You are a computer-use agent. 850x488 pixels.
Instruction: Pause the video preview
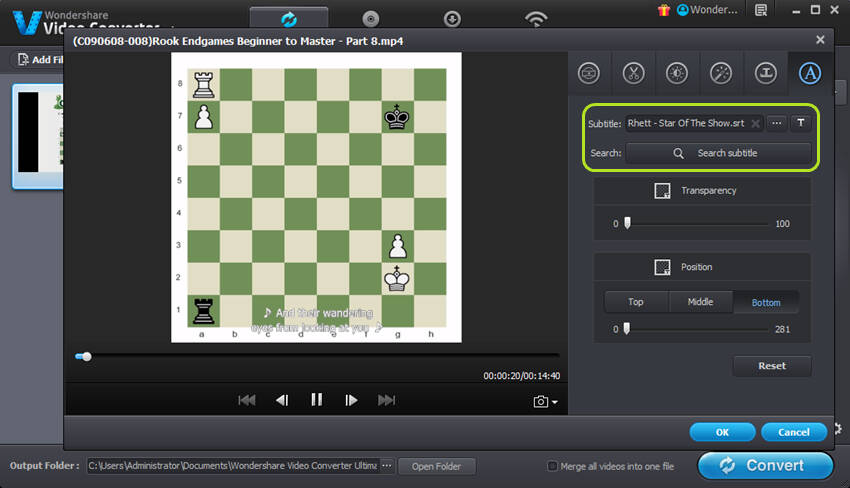tap(316, 400)
